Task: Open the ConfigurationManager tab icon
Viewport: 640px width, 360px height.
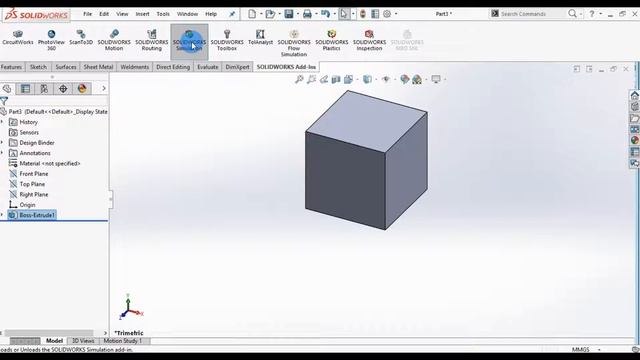Action: [x=44, y=89]
